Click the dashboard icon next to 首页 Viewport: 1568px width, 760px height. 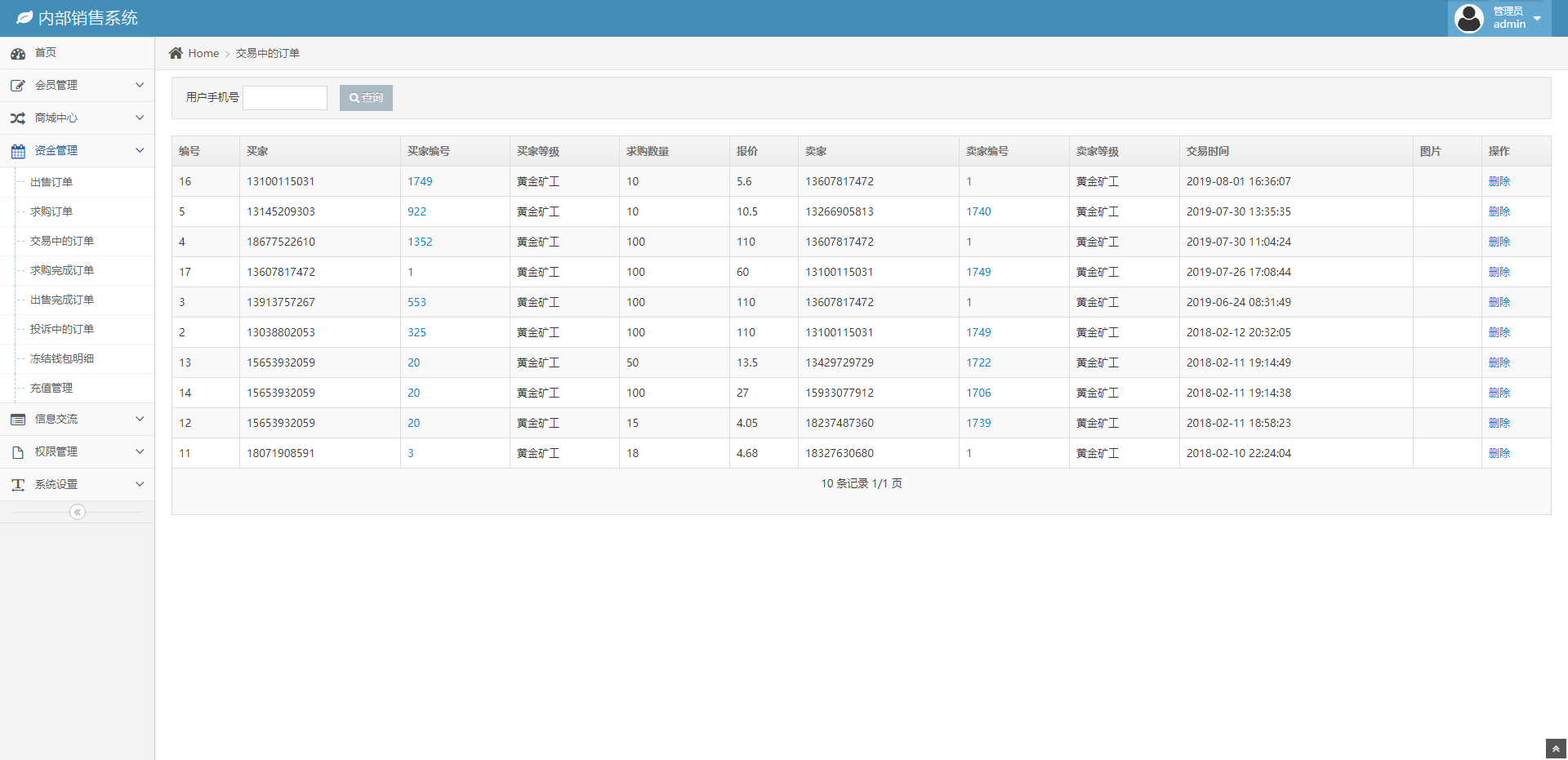(18, 54)
